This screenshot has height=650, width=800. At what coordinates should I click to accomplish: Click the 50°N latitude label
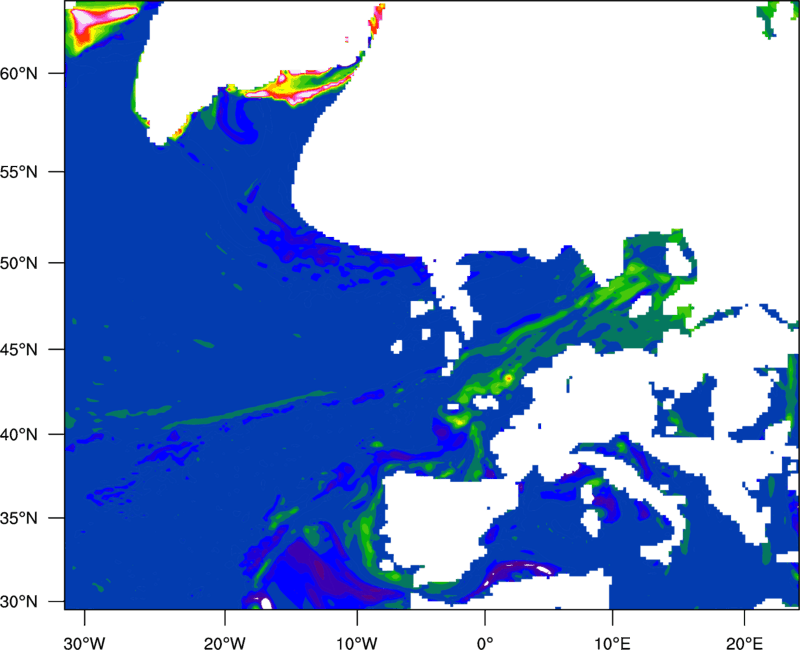19,263
